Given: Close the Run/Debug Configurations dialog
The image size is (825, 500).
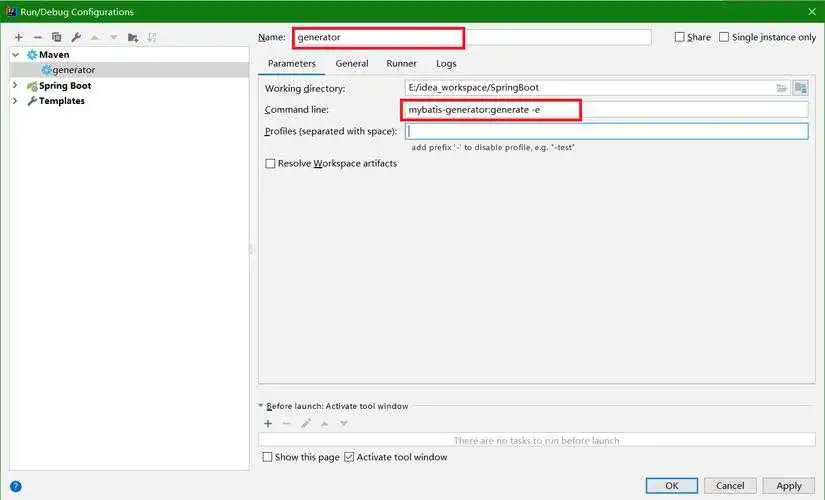Looking at the screenshot, I should click(x=812, y=12).
